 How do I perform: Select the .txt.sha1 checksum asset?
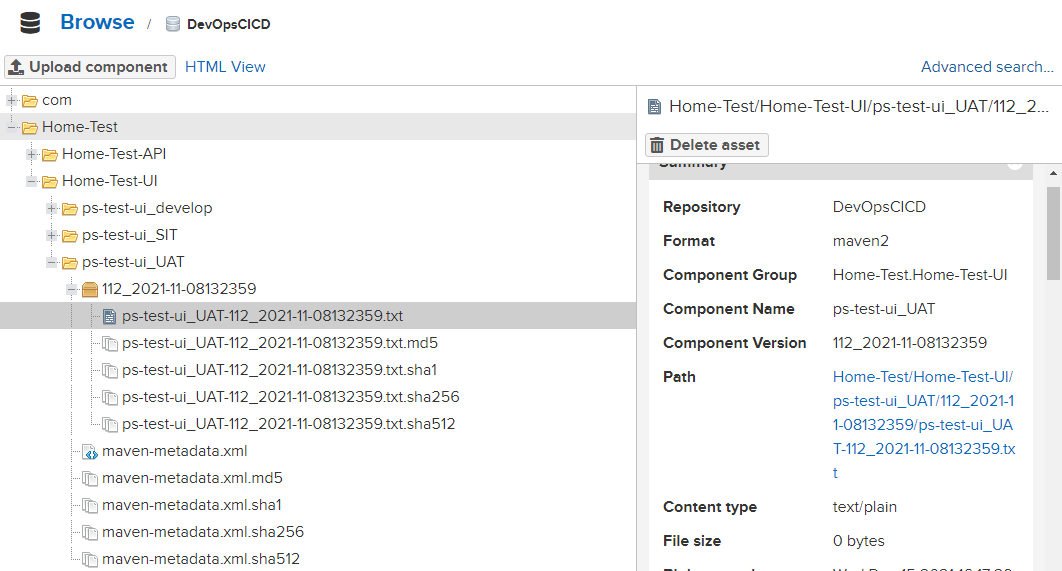[x=279, y=371]
